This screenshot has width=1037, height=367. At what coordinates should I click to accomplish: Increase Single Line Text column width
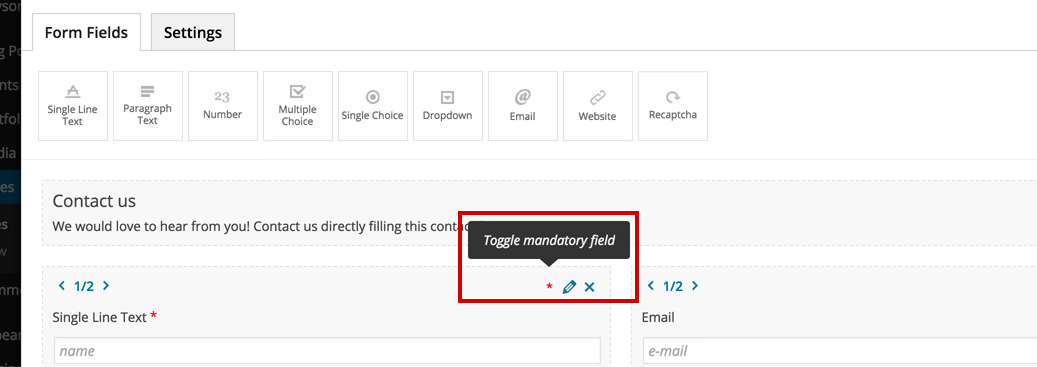pyautogui.click(x=106, y=286)
